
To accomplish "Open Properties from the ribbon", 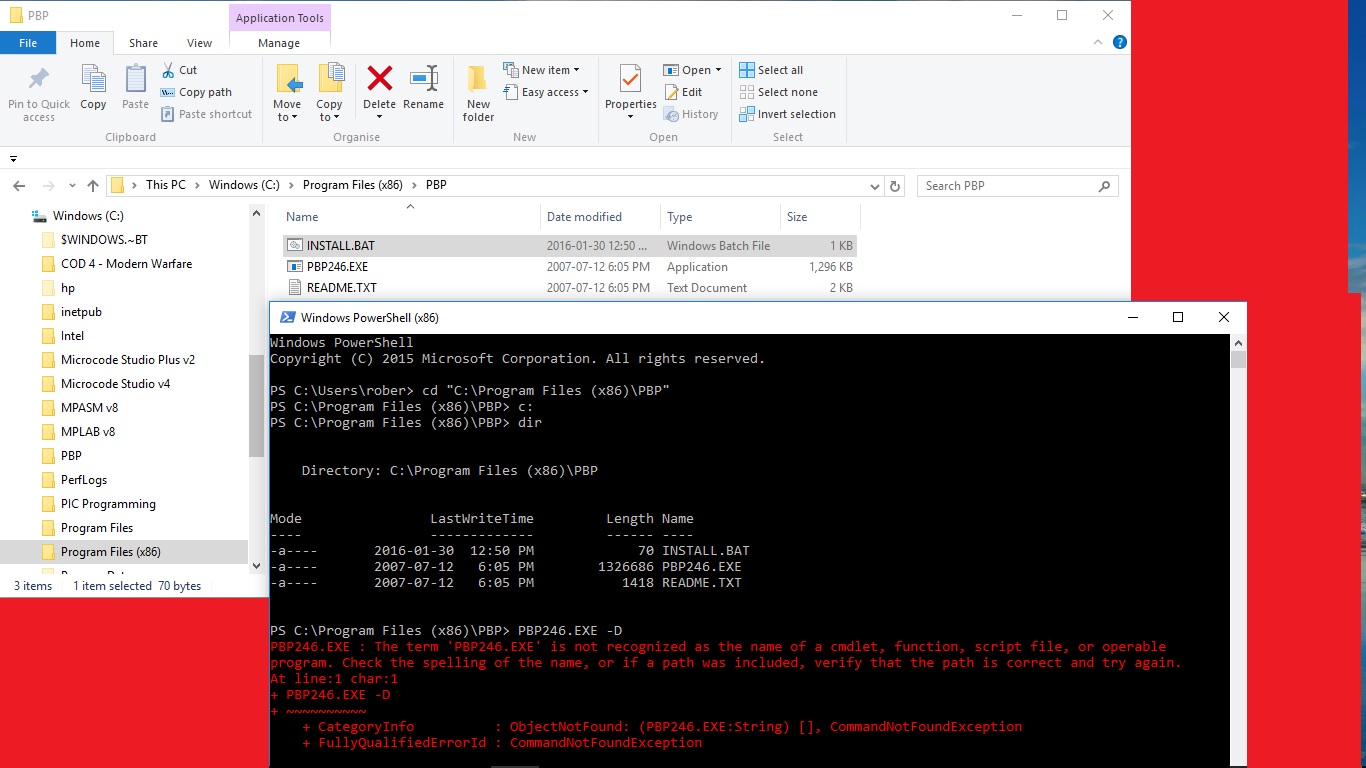I will point(630,80).
